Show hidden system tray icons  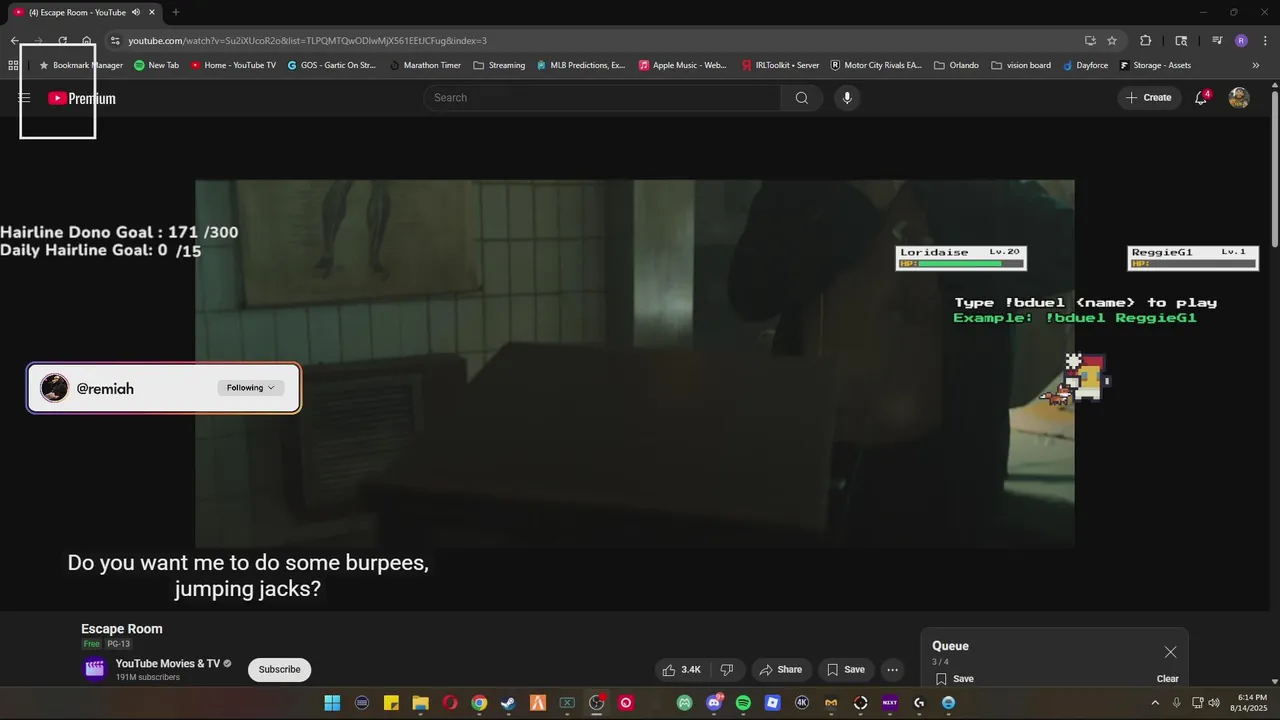coord(1155,703)
